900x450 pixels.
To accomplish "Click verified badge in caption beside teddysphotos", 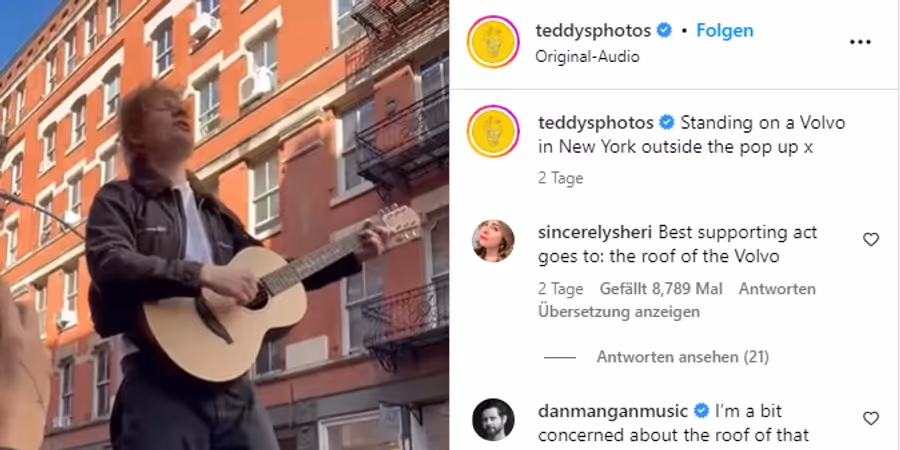I will (x=666, y=122).
